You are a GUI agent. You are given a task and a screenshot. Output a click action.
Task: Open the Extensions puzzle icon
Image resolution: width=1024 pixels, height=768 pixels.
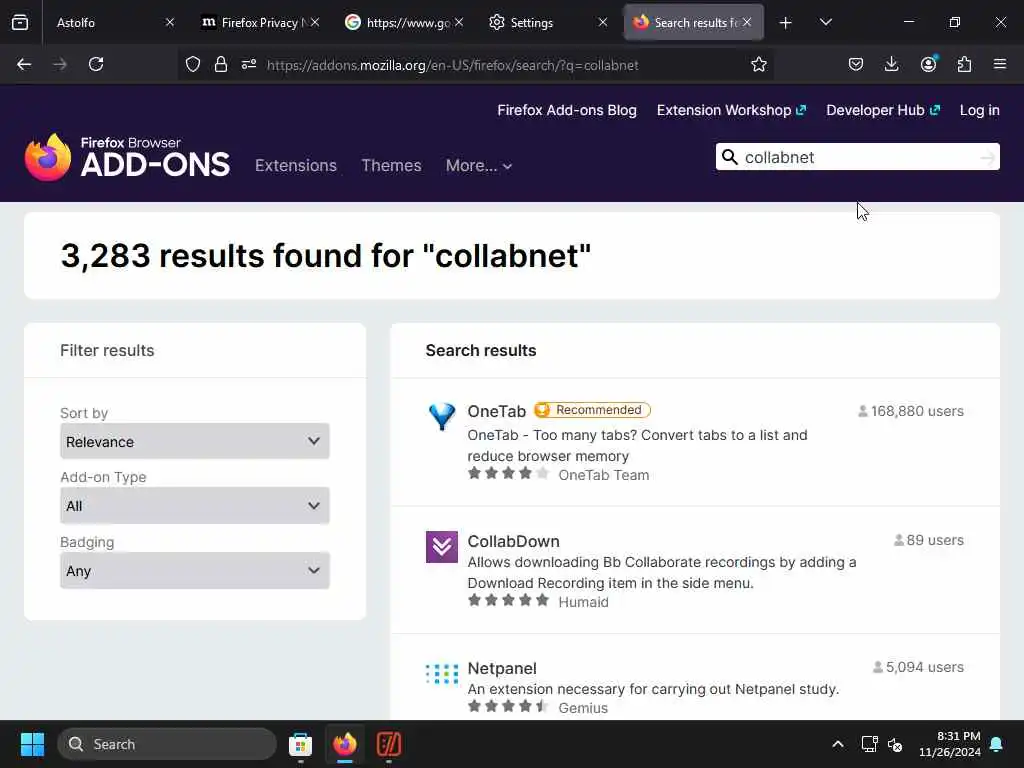[964, 64]
